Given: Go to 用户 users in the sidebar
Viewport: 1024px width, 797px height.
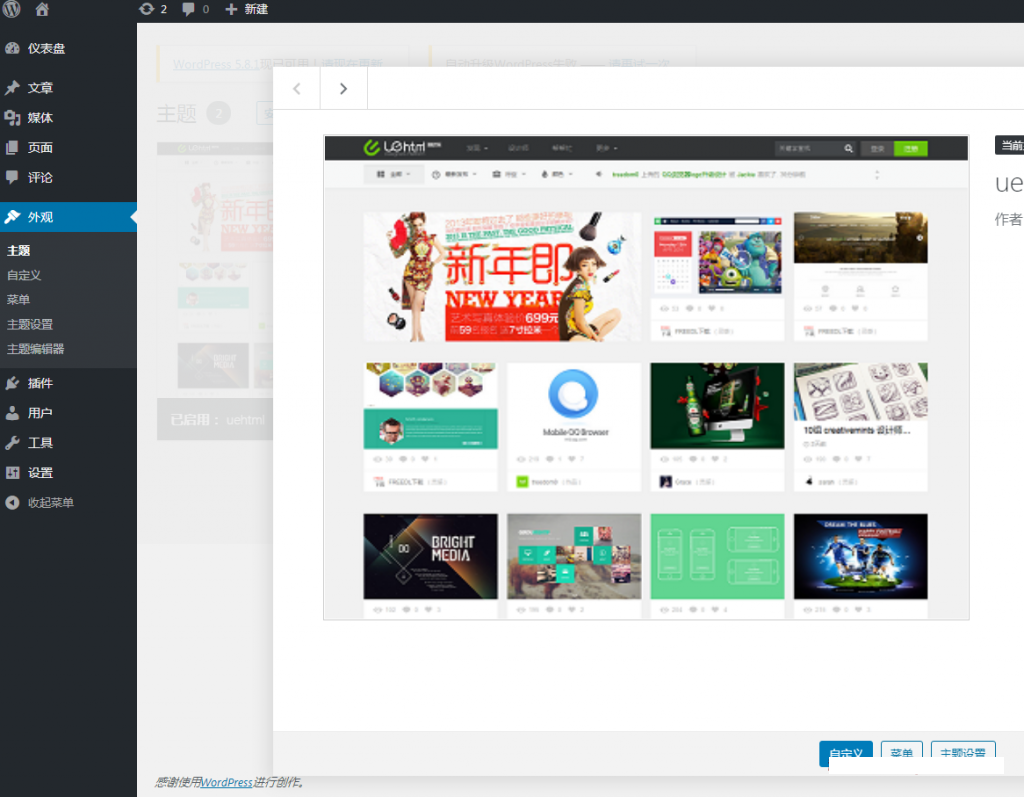Looking at the screenshot, I should 40,413.
